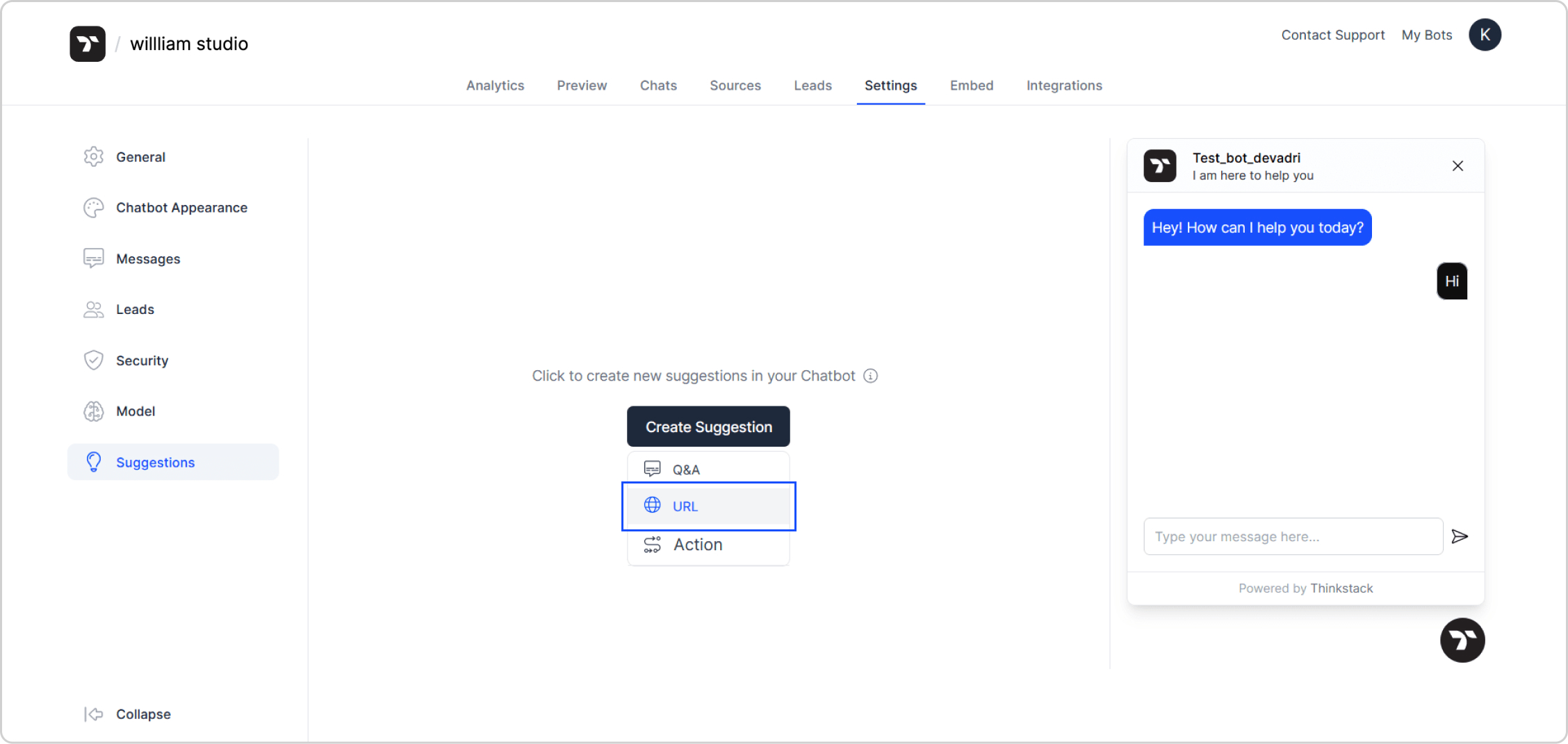Click the Thinkstack logo in header
Viewport: 1568px width, 744px height.
88,44
